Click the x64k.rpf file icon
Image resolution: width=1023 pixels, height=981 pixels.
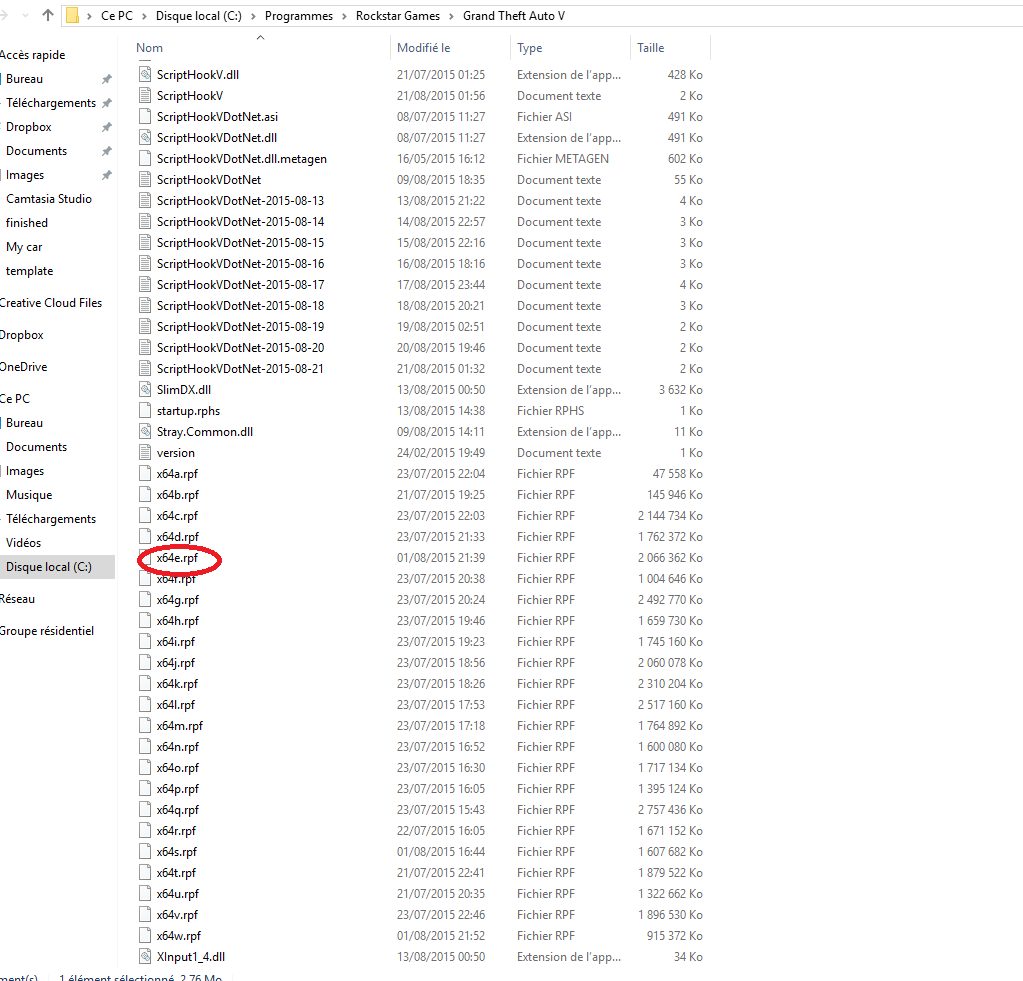point(145,684)
